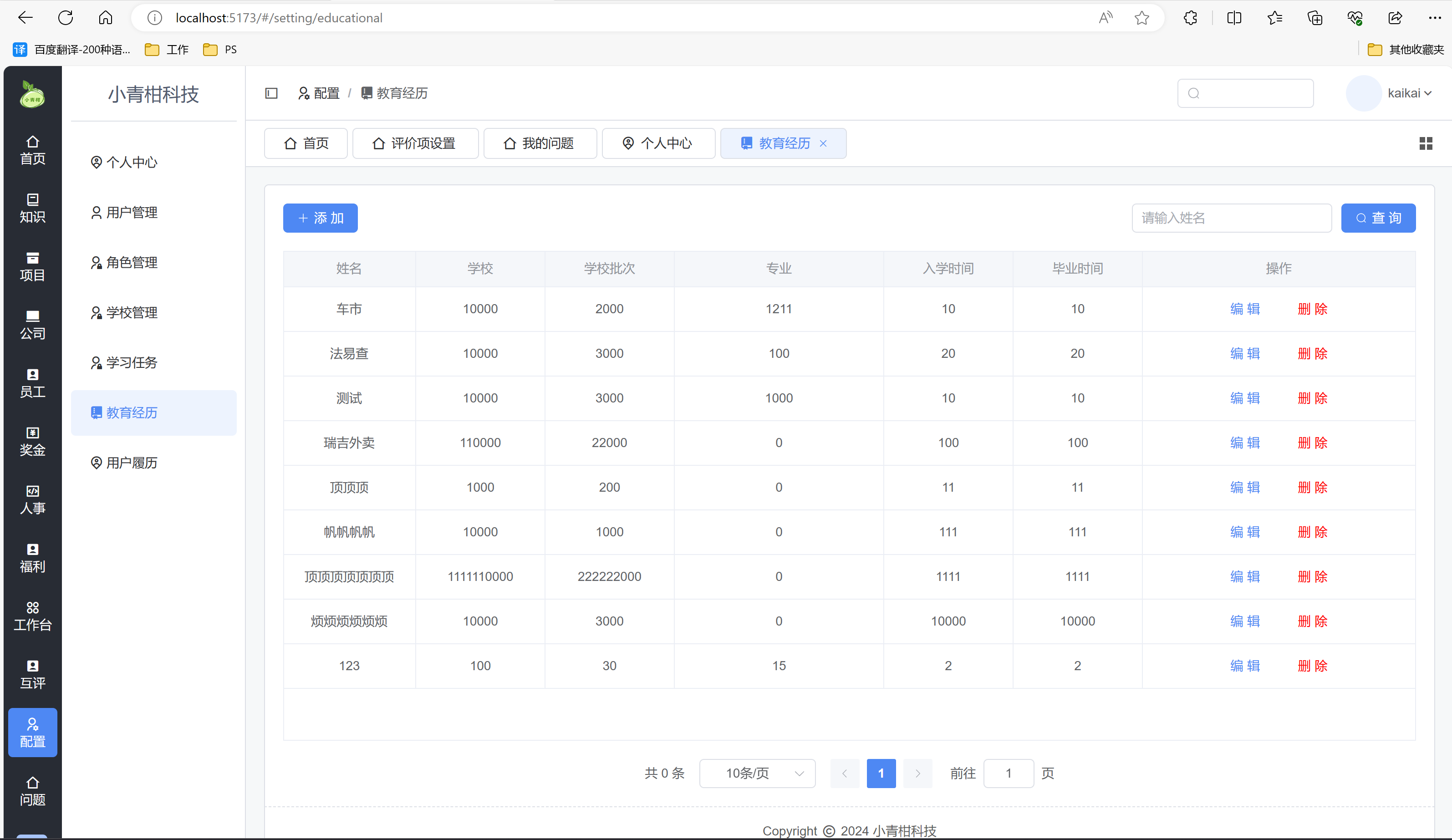
Task: Open 首页 in the dark sidebar
Action: click(x=32, y=150)
